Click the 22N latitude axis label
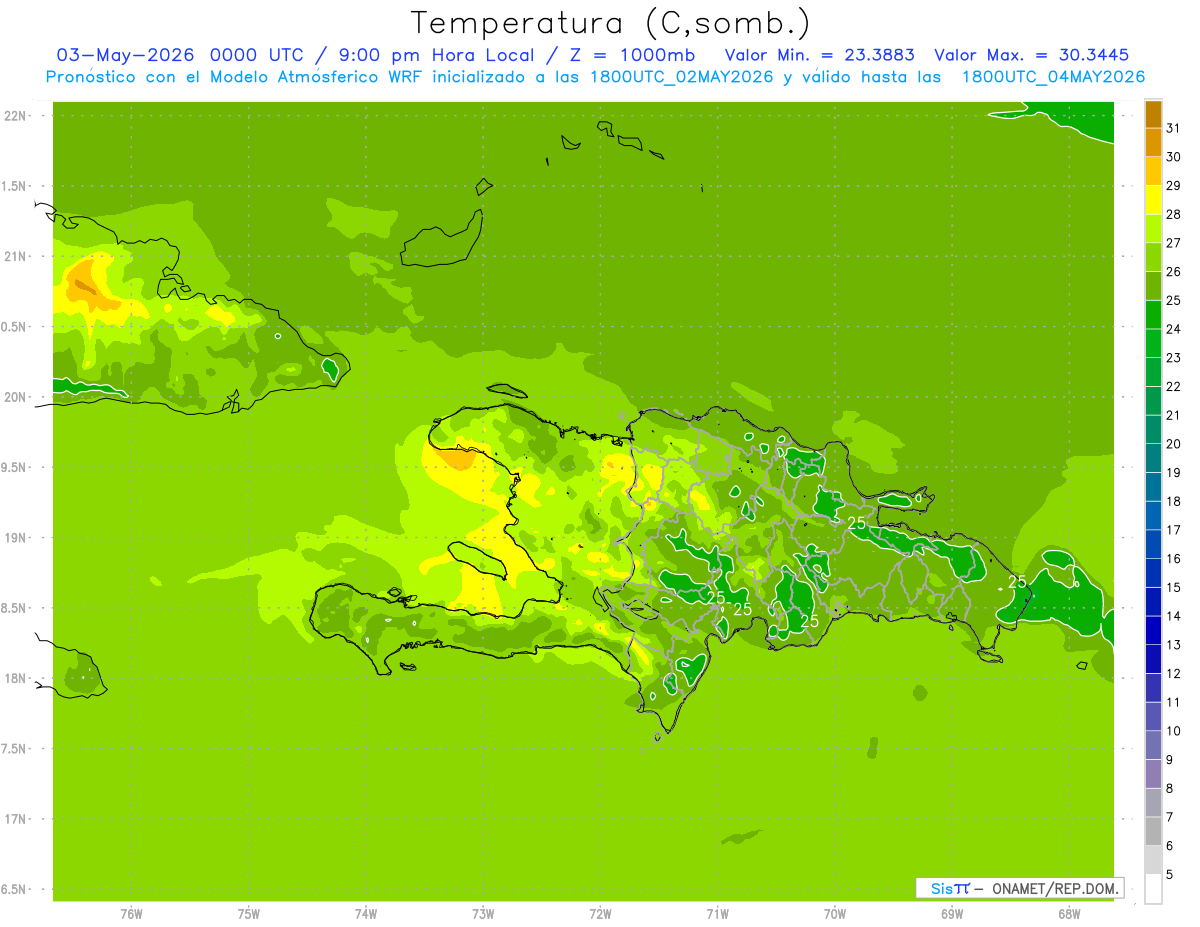Screen dimensions: 1200x927 point(16,116)
